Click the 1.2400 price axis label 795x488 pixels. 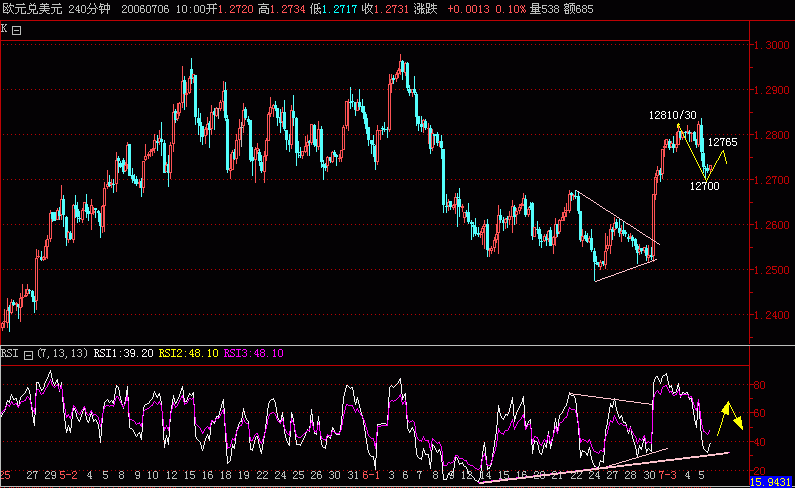[x=772, y=315]
